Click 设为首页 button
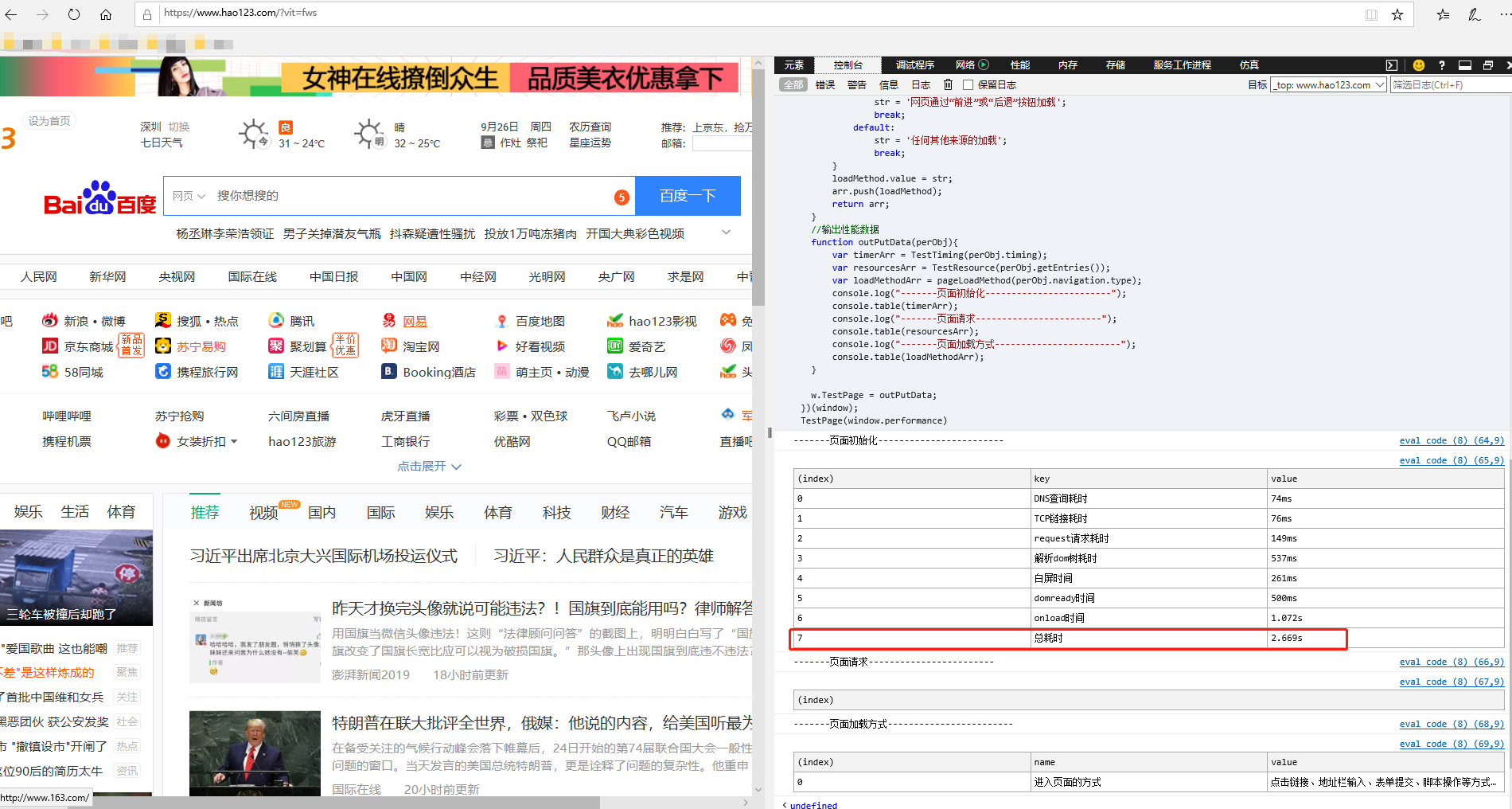The height and width of the screenshot is (809, 1512). pos(49,121)
